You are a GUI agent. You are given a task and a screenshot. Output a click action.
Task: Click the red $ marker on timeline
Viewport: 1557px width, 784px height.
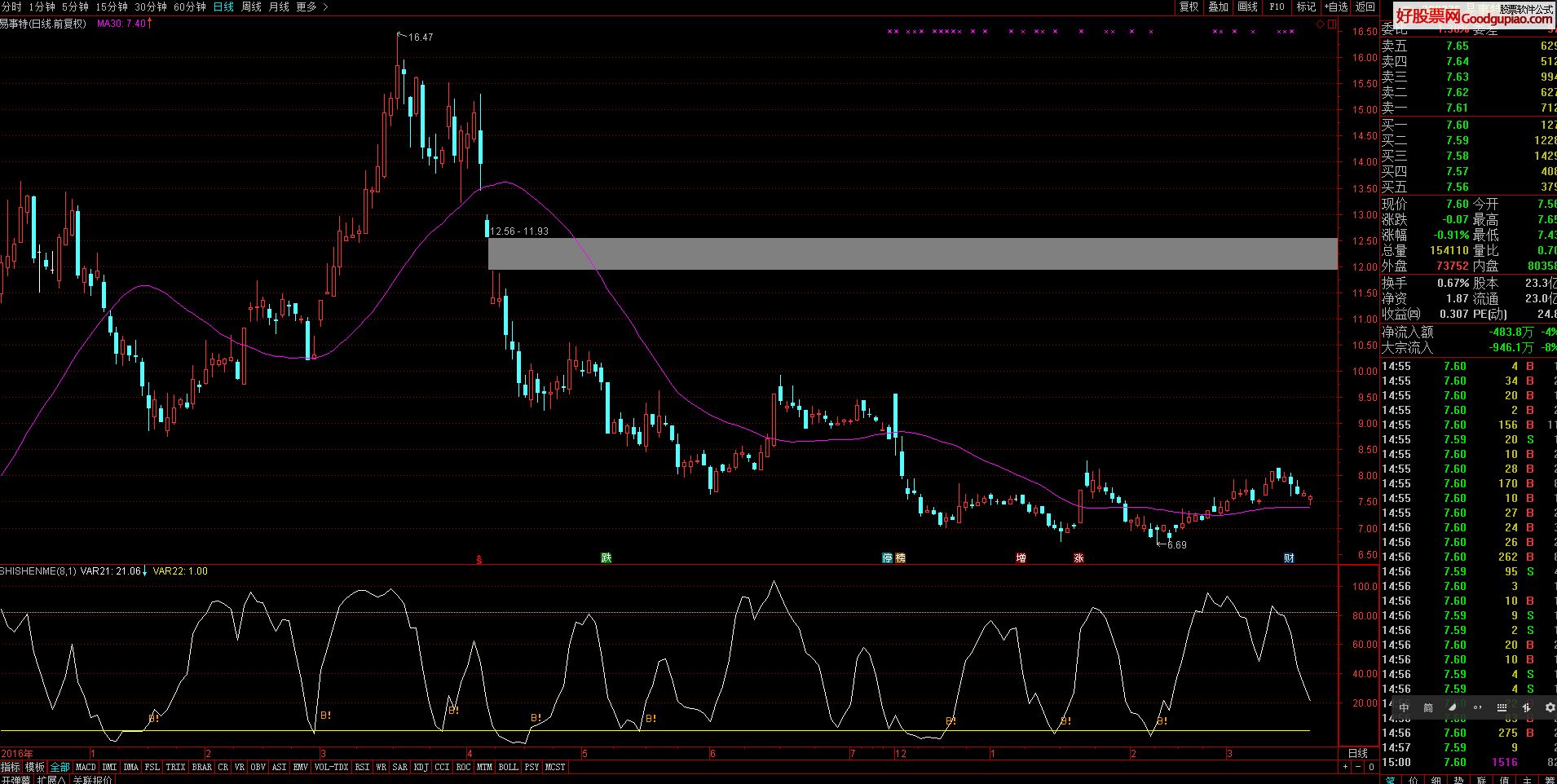point(479,559)
